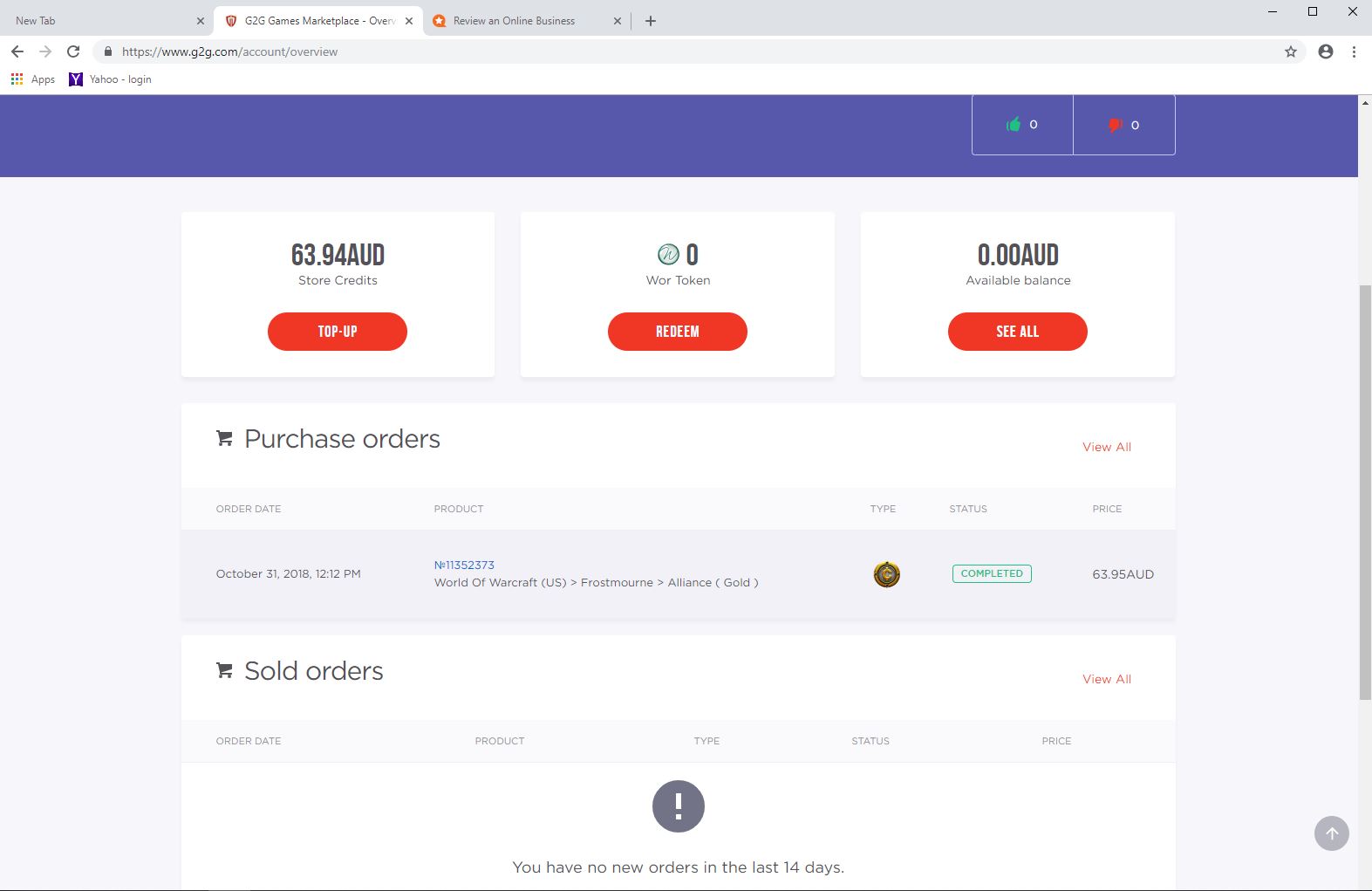Close the G2G Games Marketplace tab
The image size is (1372, 891).
point(409,21)
